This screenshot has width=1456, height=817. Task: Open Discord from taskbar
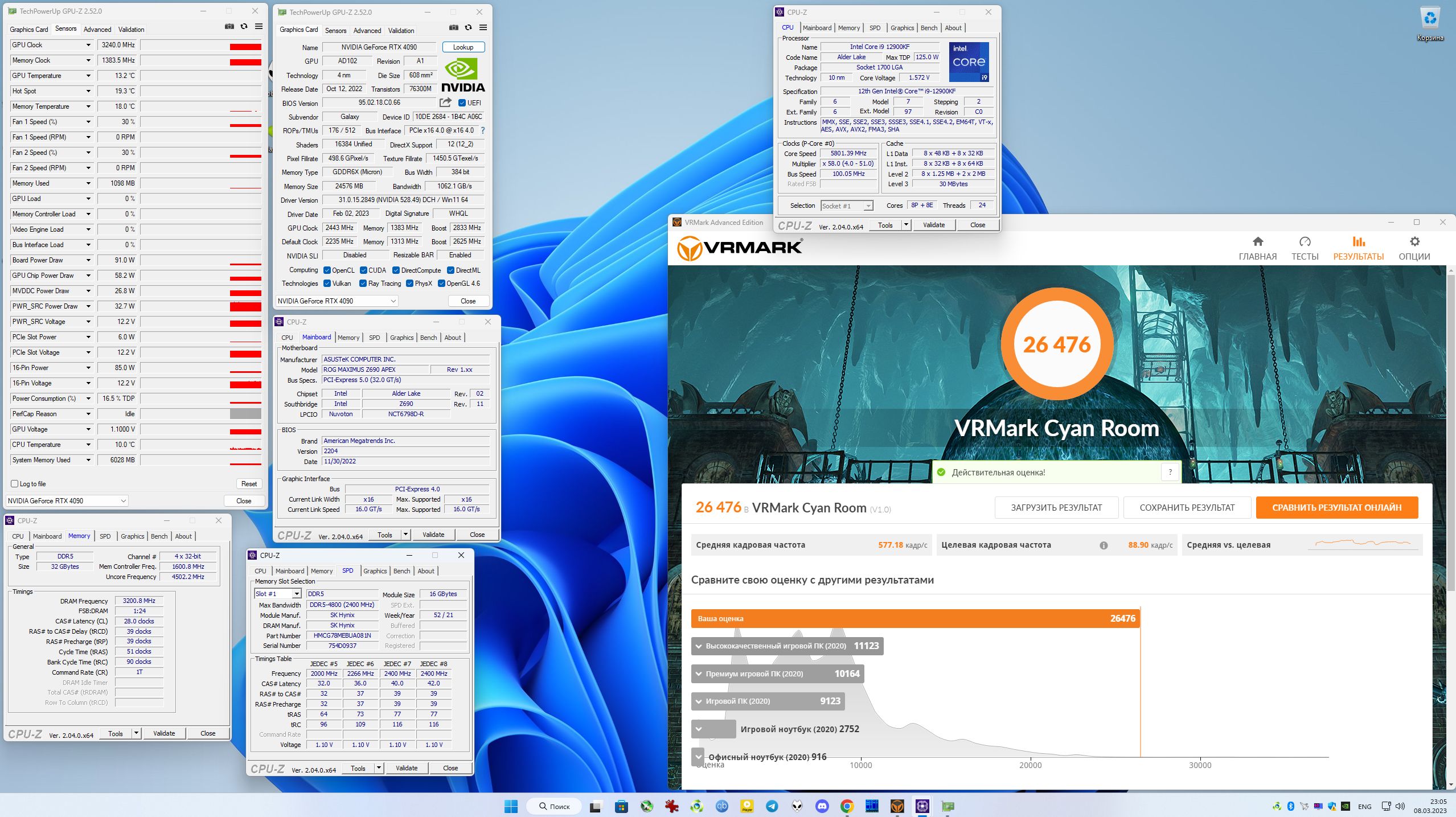(822, 806)
